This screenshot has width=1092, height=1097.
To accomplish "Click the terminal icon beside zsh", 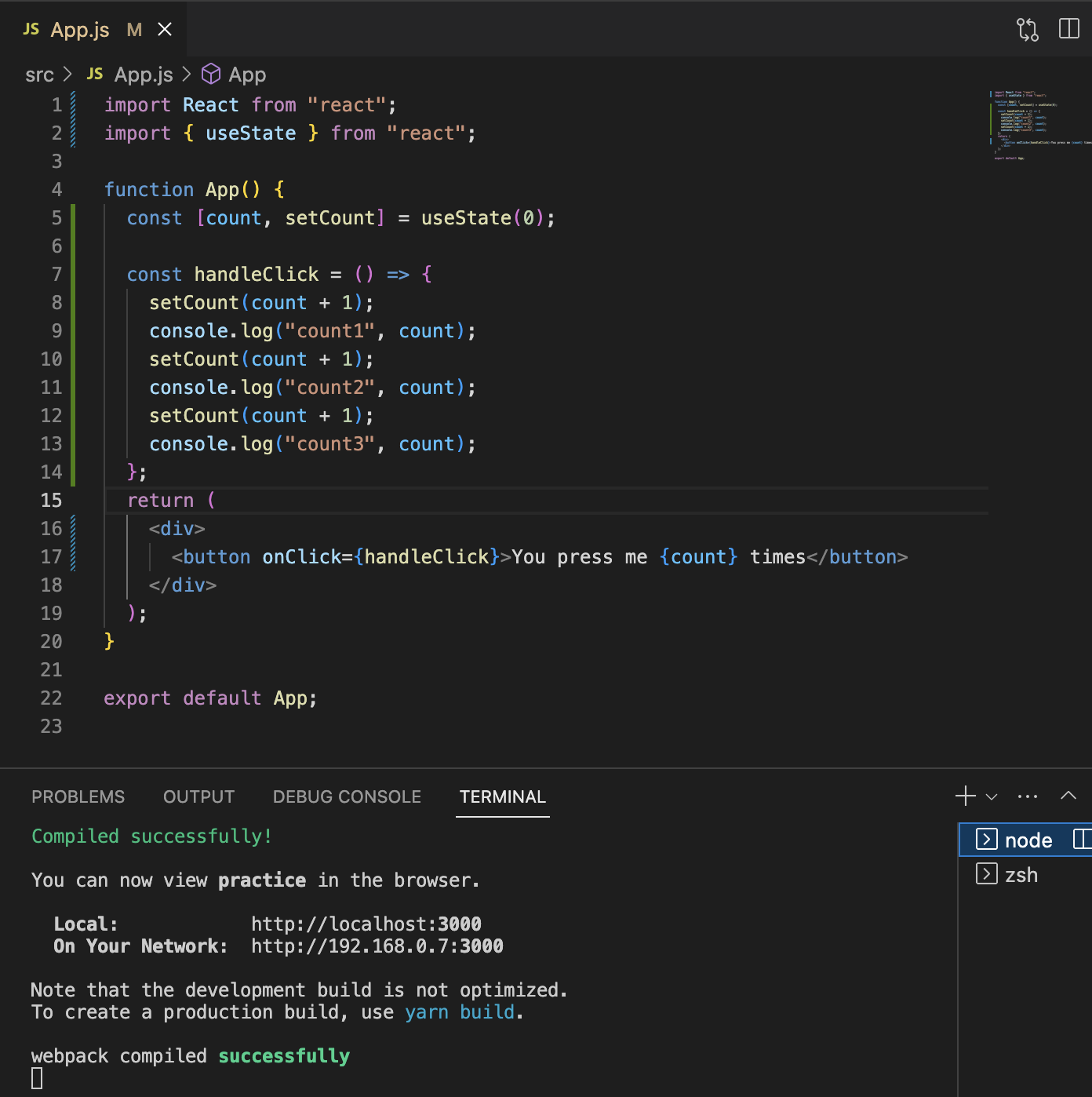I will pos(986,873).
